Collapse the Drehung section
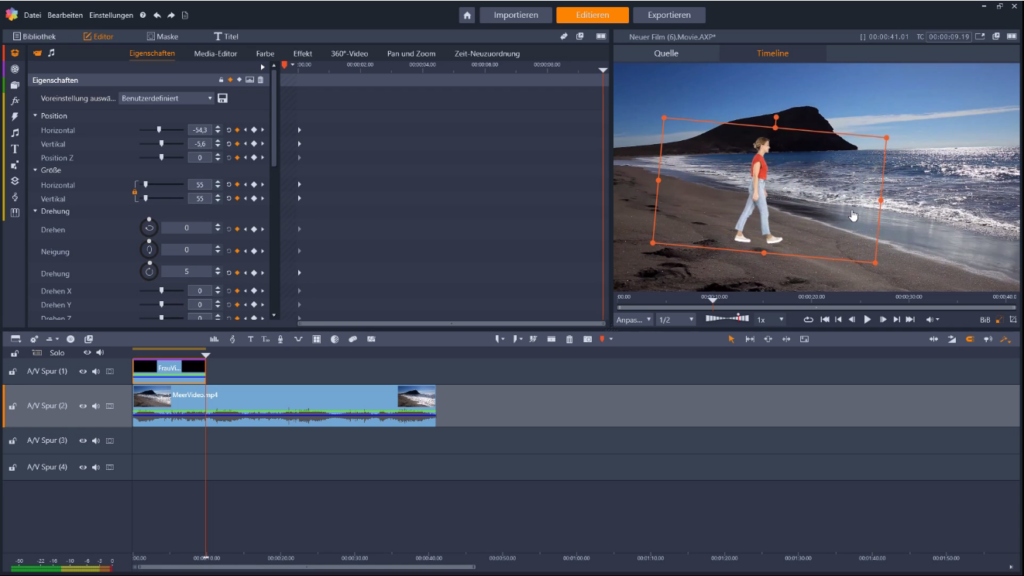Image resolution: width=1024 pixels, height=576 pixels. point(35,211)
